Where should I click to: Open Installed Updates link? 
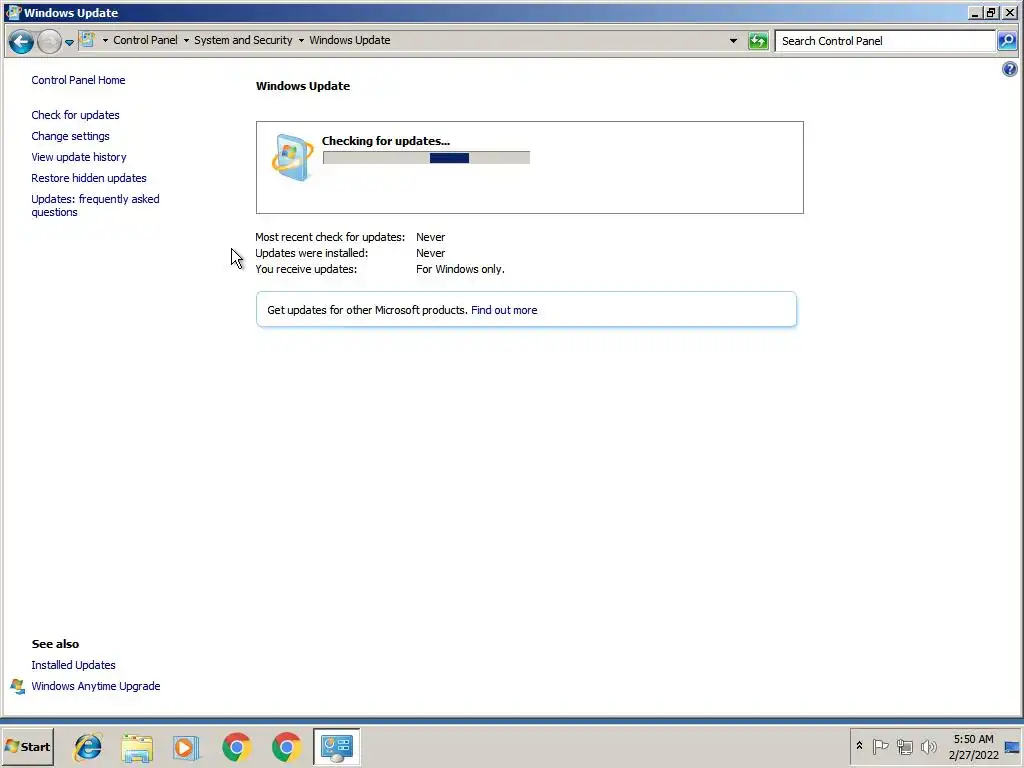(x=73, y=665)
